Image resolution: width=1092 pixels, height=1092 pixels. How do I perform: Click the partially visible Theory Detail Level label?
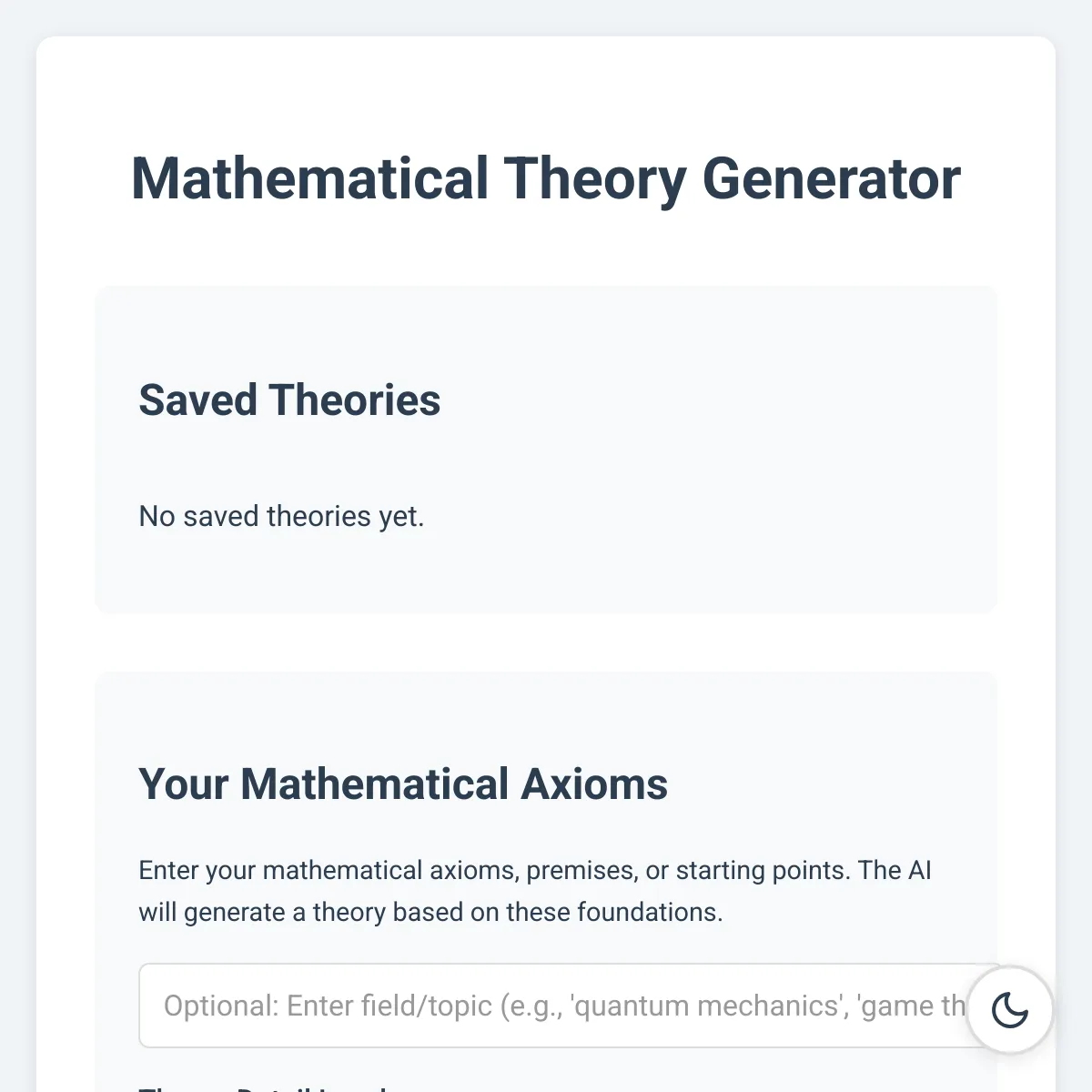[264, 1087]
